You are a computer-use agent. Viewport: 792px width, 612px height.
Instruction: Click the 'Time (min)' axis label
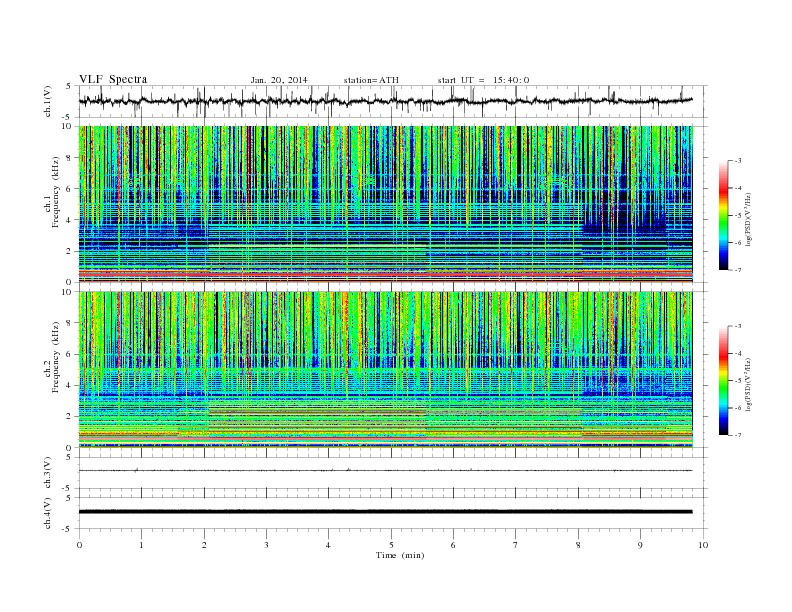point(400,555)
